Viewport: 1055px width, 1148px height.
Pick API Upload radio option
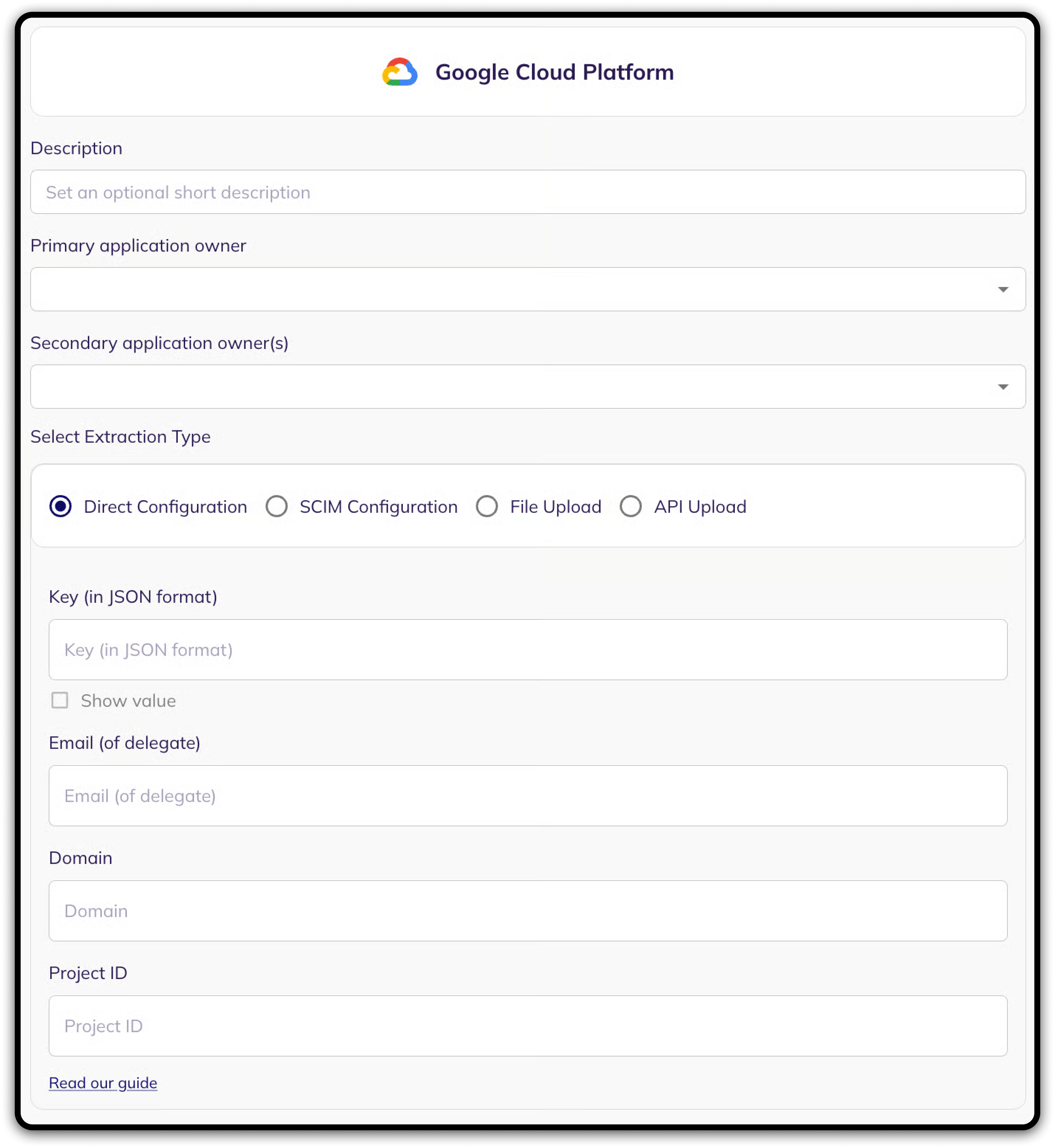click(631, 506)
